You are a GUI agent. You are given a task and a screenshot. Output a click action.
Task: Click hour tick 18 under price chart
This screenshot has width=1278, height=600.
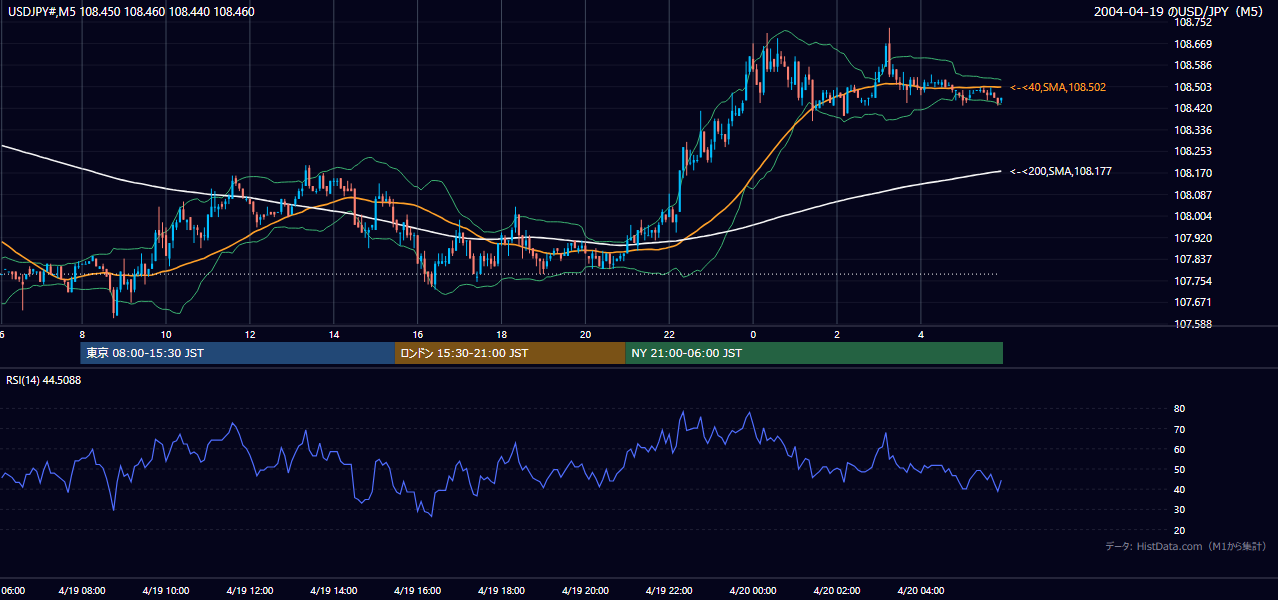(501, 335)
